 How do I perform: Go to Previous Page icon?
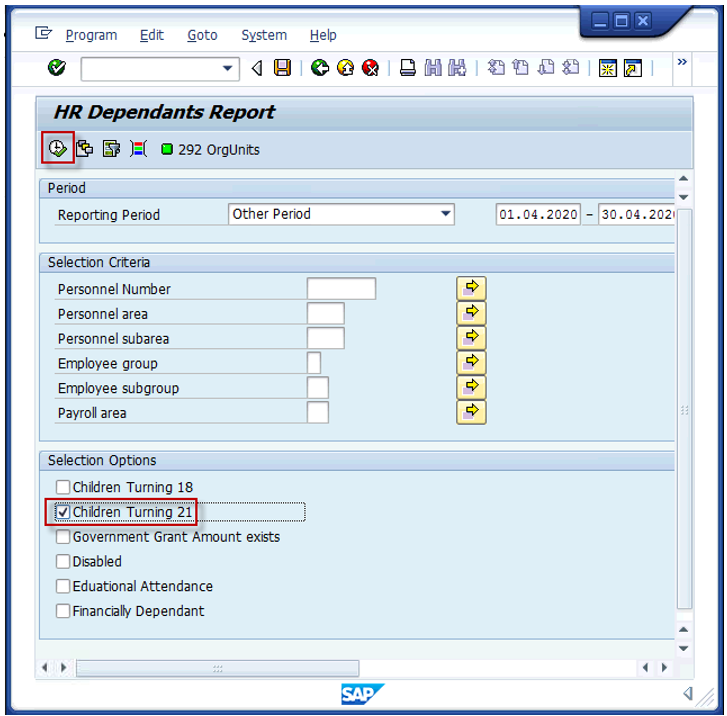click(x=521, y=68)
